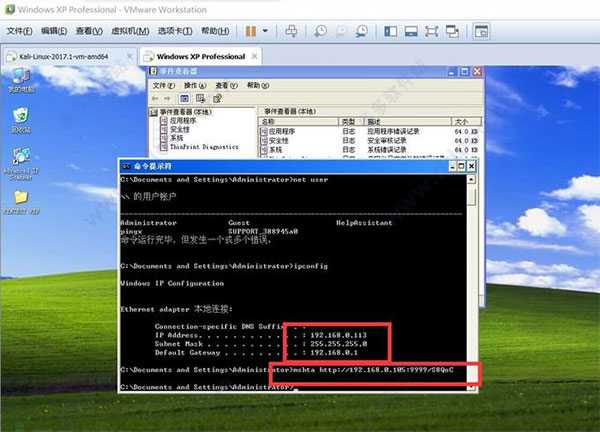Open the 选项卡(T) menu

click(175, 31)
